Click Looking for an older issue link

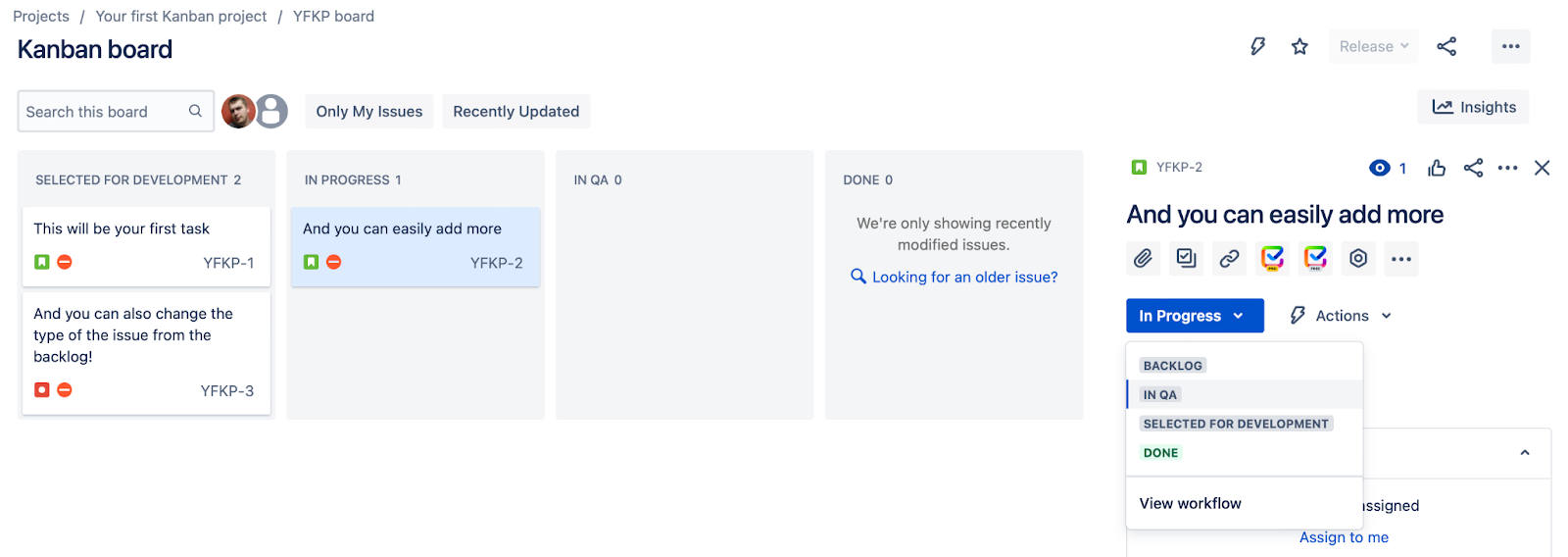pos(964,278)
